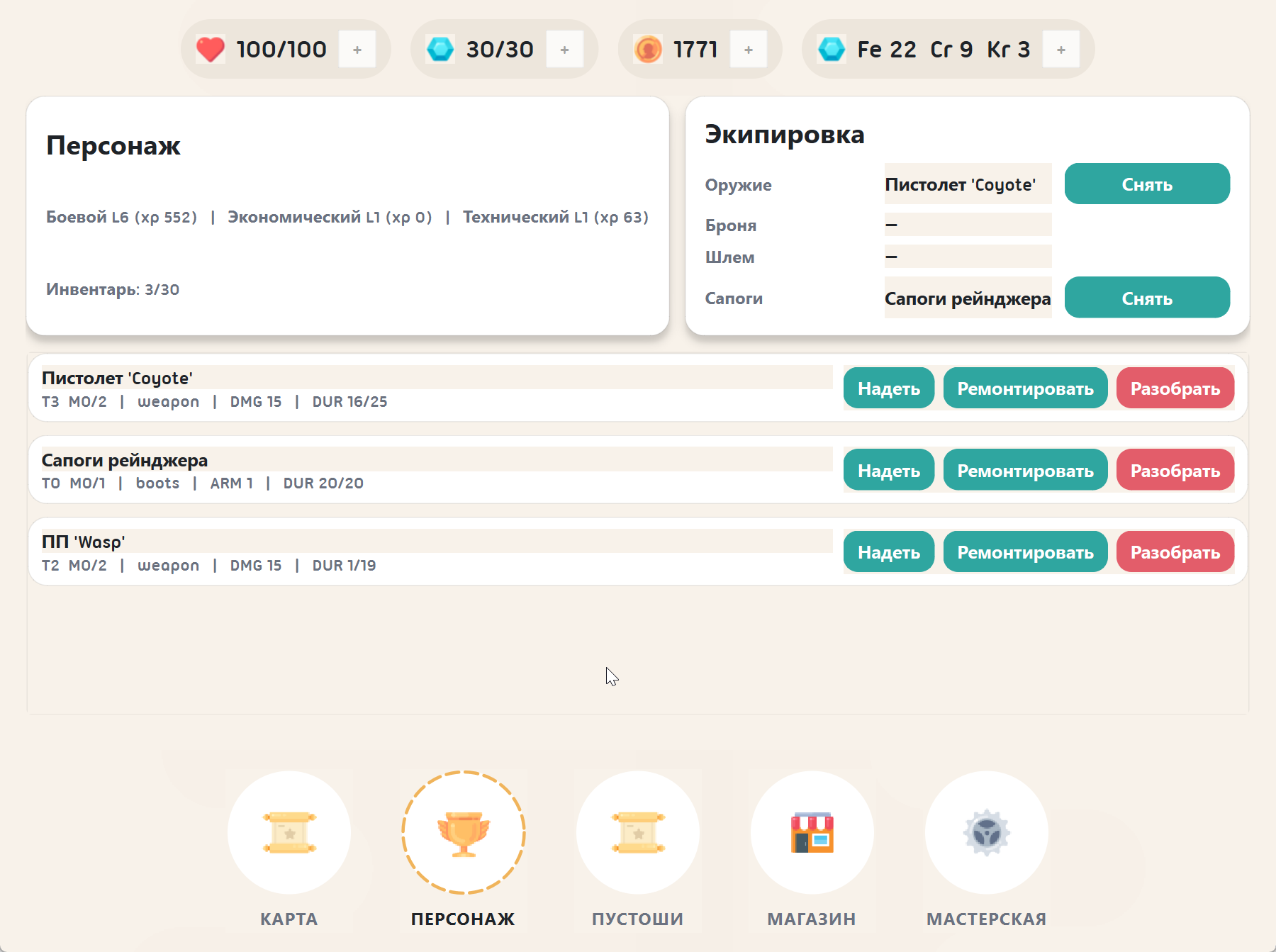Add coins using the plus beside 1771

pos(749,50)
